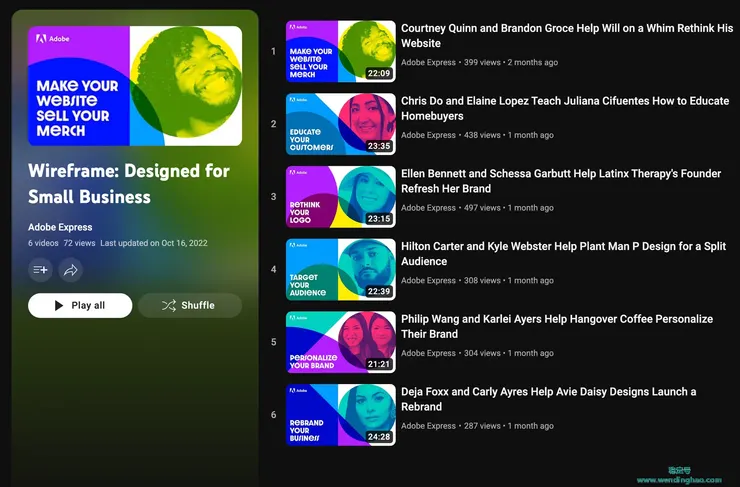Open Ellen Bennett and Schessa Garbutt video title

click(x=561, y=181)
